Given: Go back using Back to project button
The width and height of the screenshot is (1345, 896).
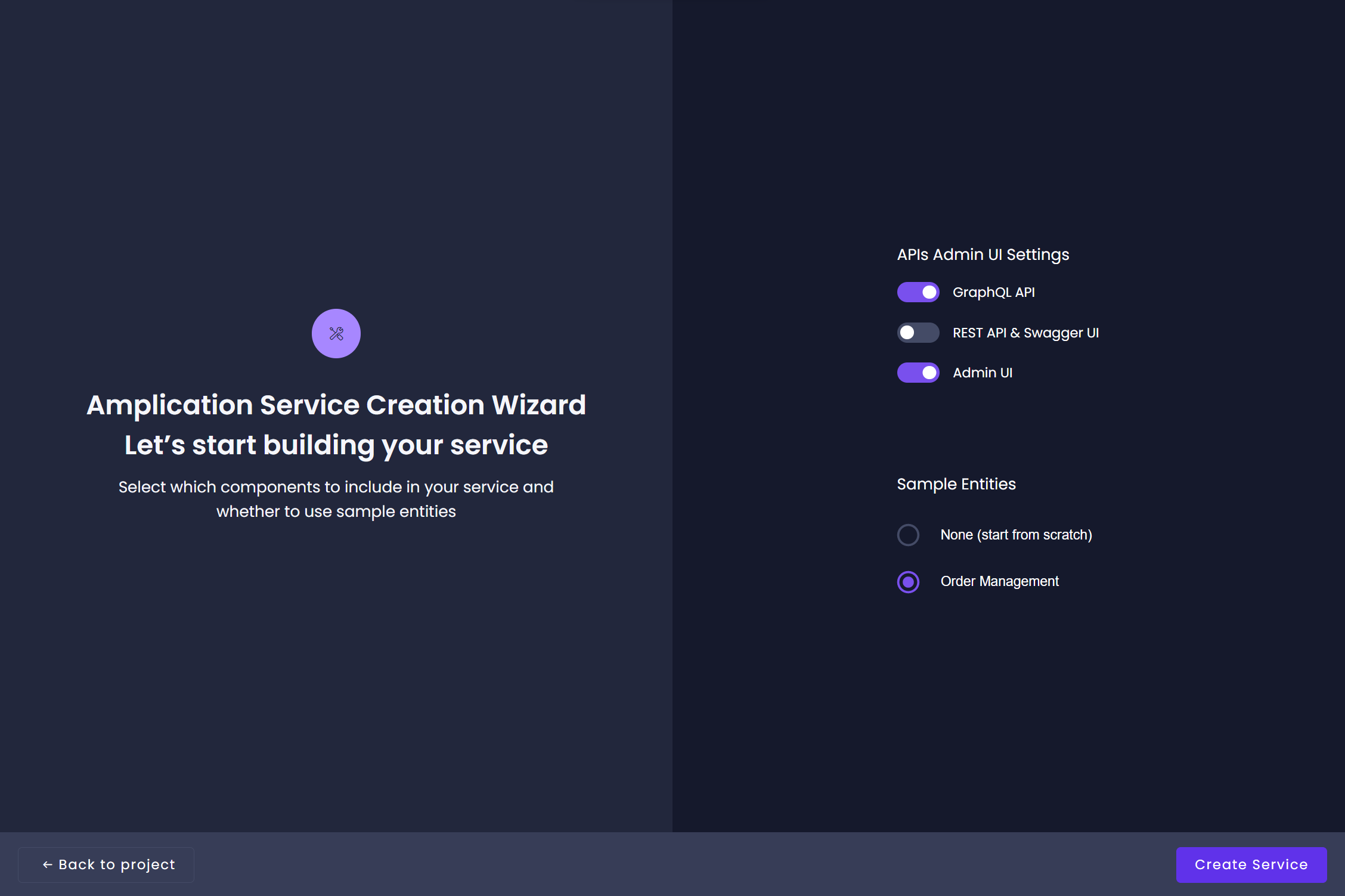Looking at the screenshot, I should click(106, 864).
